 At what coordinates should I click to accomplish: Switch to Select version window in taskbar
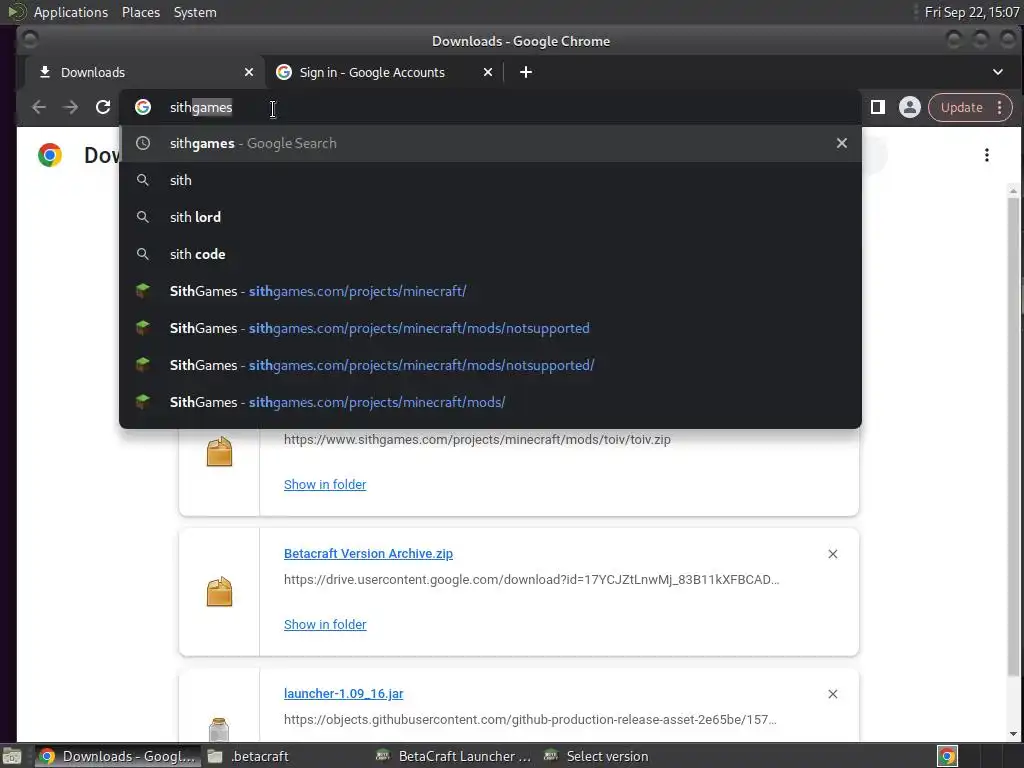[599, 756]
